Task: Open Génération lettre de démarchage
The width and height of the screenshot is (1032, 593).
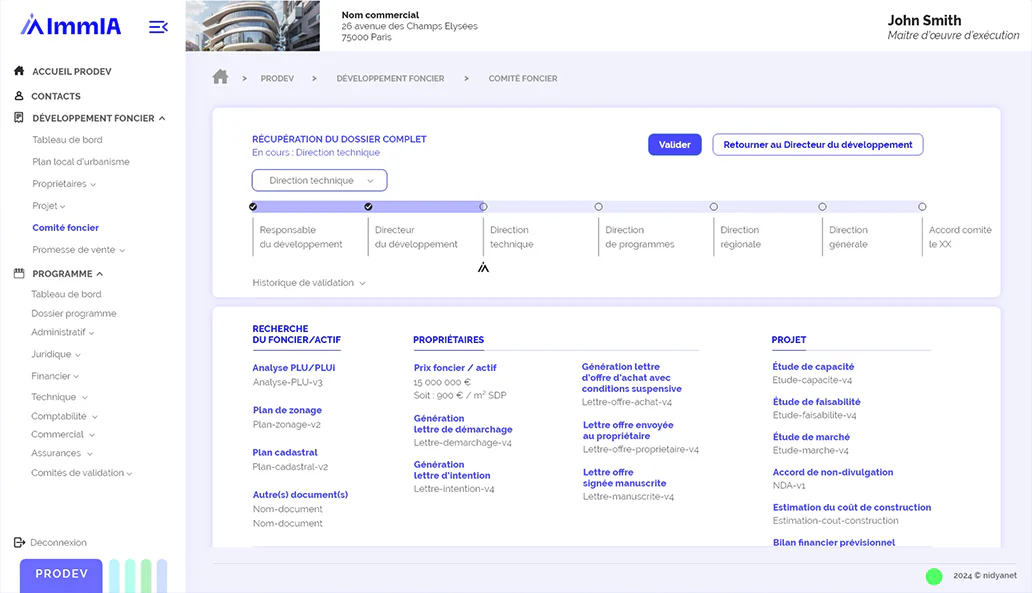Action: point(463,424)
